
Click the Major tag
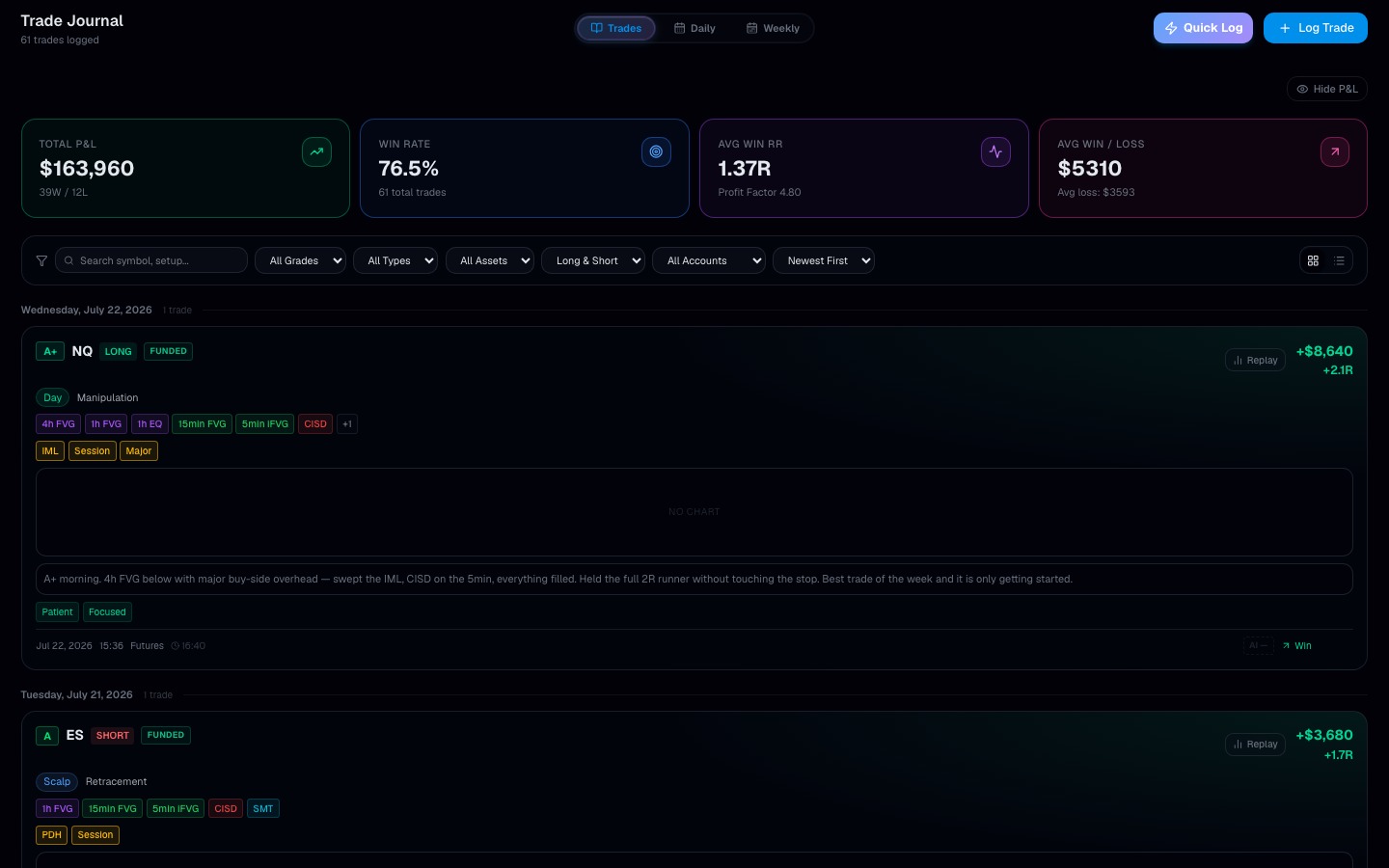(x=139, y=451)
